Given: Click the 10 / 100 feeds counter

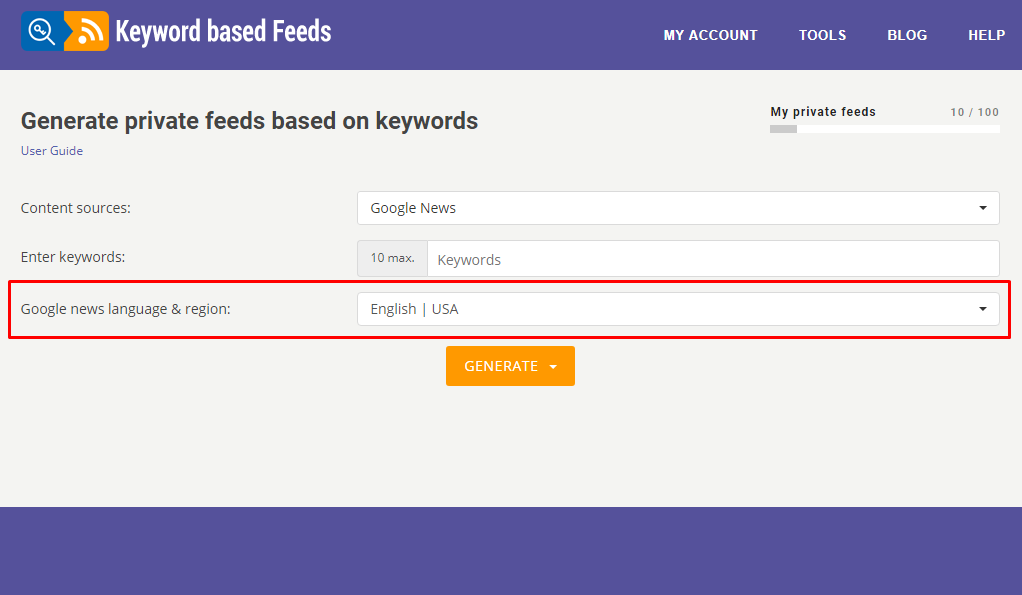Looking at the screenshot, I should coord(974,112).
